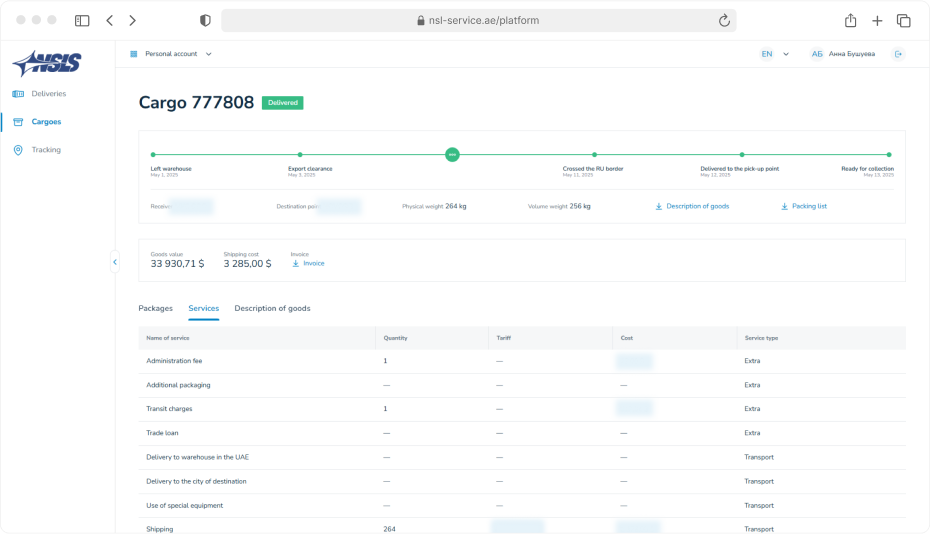Click current stage marker on progress timeline

(x=452, y=155)
